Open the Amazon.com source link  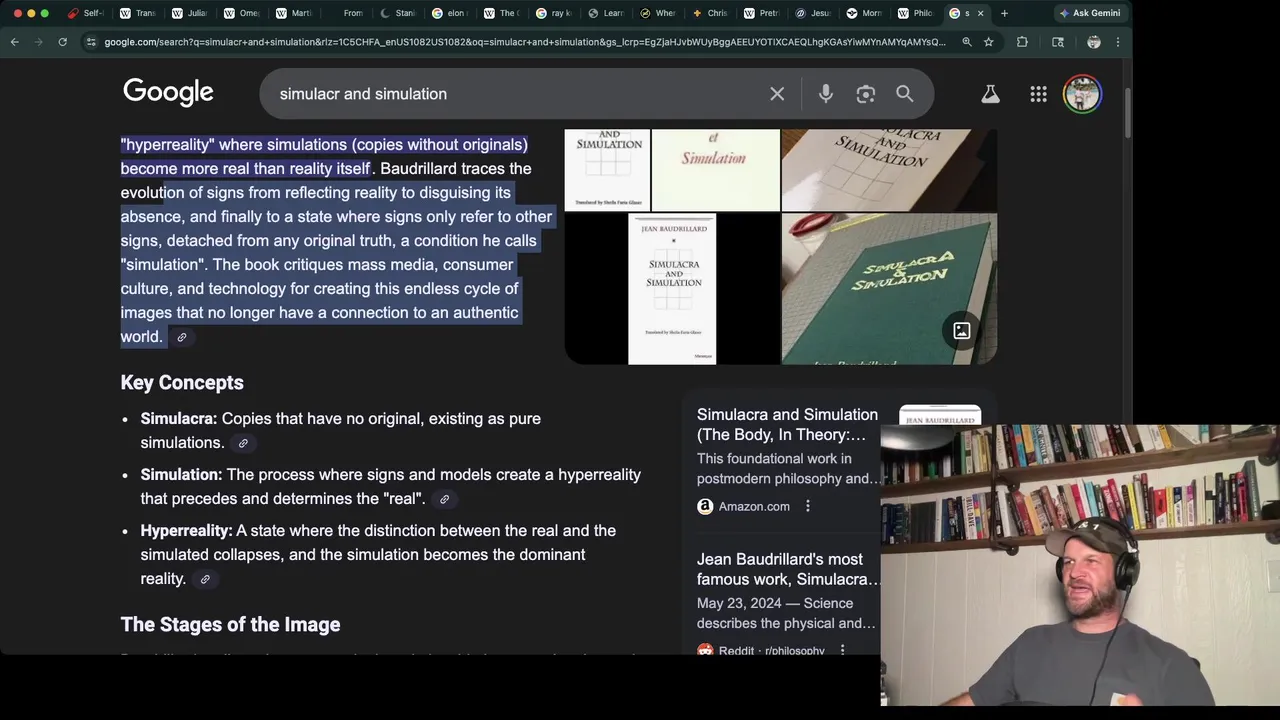[x=743, y=506]
